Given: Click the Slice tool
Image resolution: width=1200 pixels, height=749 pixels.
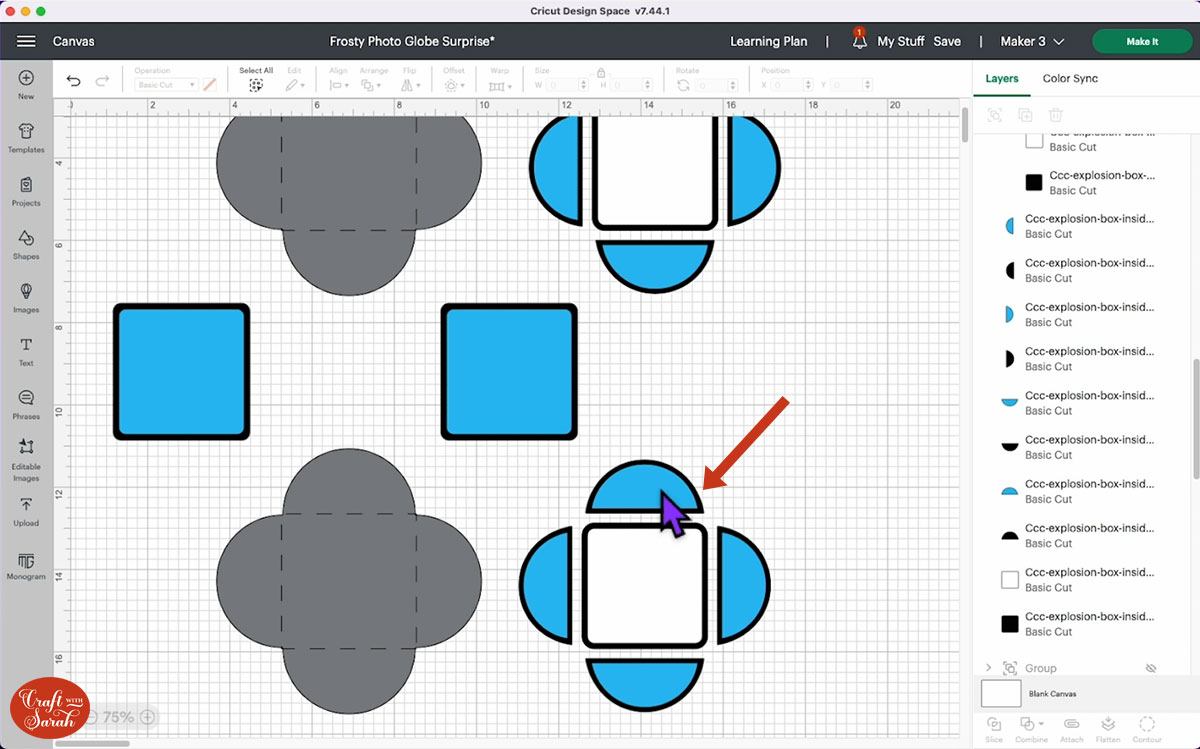Looking at the screenshot, I should [994, 729].
